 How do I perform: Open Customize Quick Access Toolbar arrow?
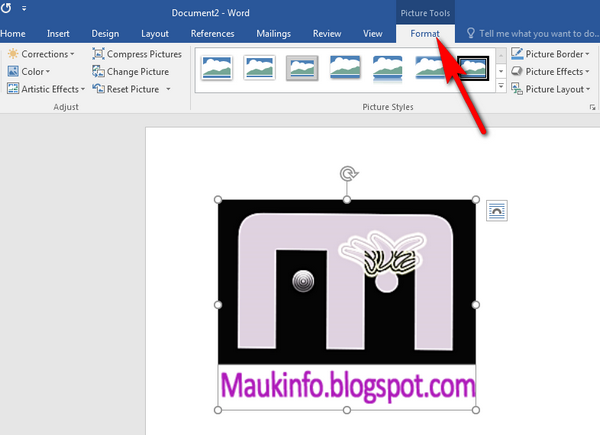click(24, 8)
